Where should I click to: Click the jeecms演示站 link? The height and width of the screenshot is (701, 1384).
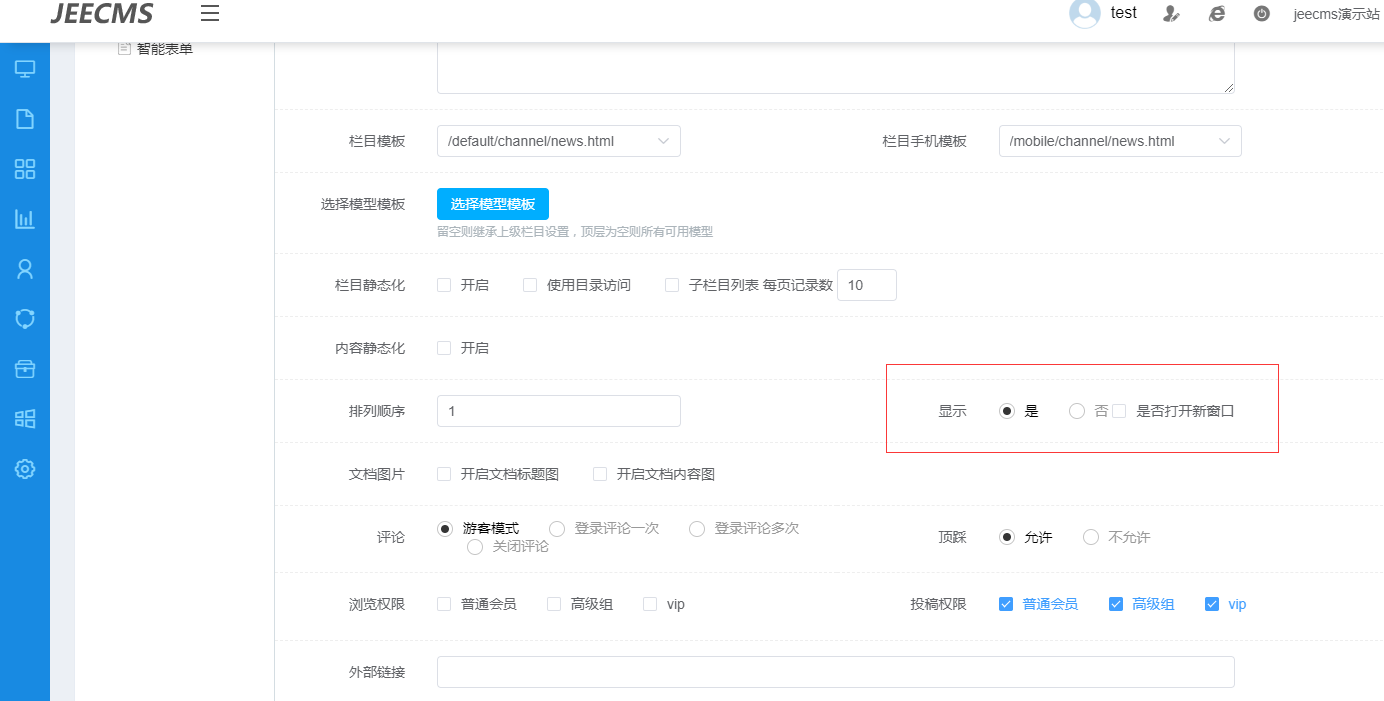(1336, 14)
